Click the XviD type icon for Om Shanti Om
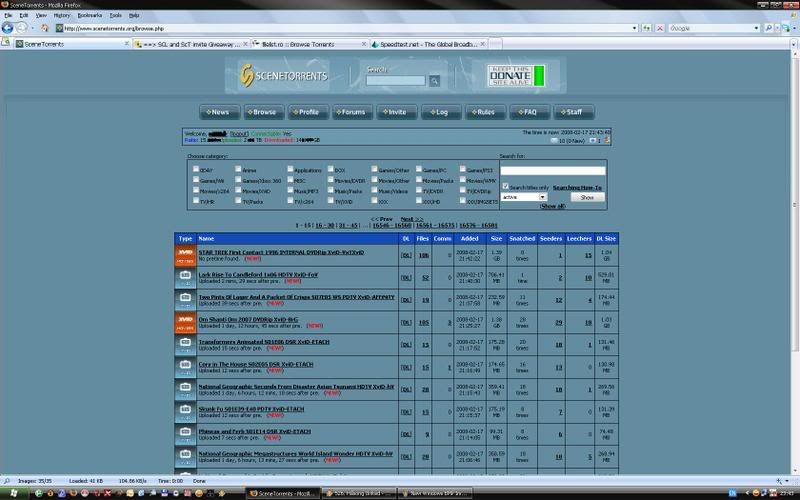This screenshot has height=500, width=800. pos(185,323)
